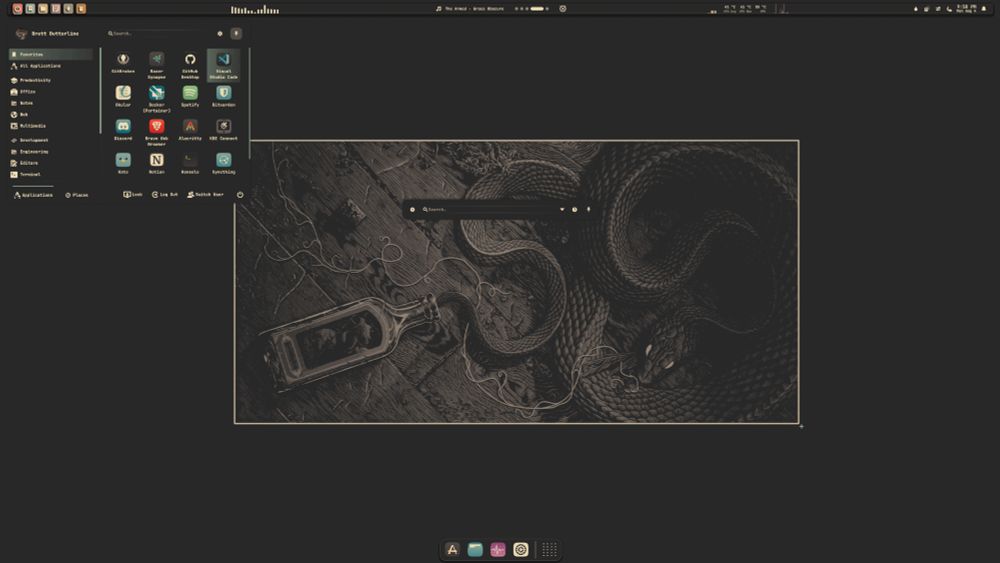Click the media progress slider in the top panel

click(537, 9)
